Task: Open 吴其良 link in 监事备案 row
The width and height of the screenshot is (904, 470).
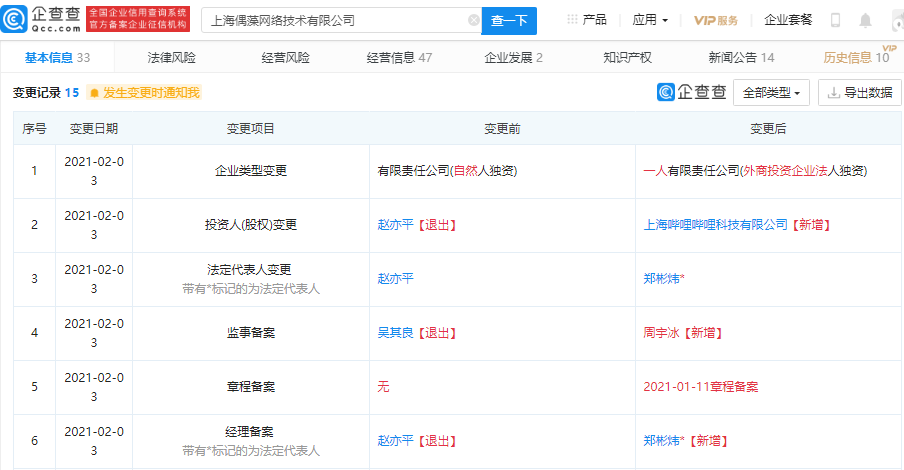Action: coord(396,333)
